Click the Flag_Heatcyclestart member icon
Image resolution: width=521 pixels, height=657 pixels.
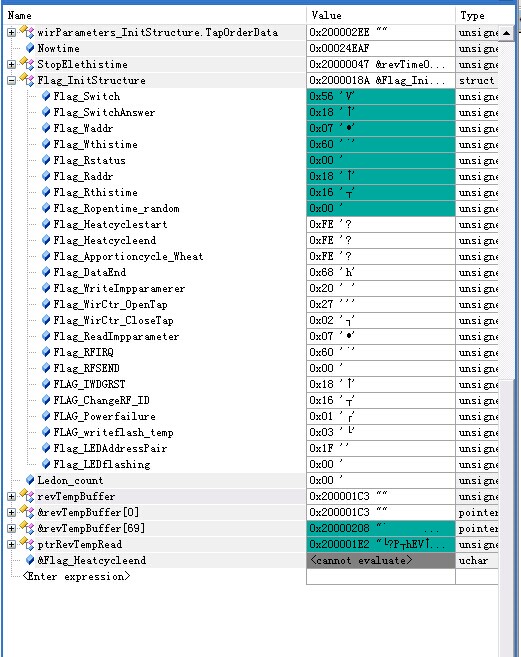coord(46,224)
